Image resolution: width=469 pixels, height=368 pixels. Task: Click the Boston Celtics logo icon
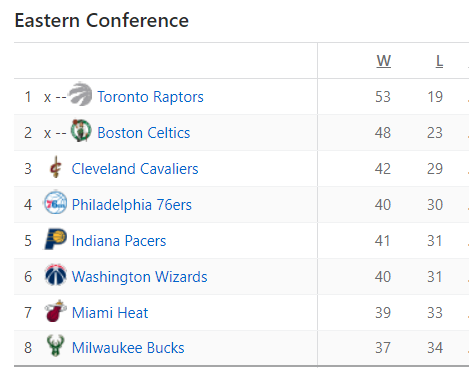click(81, 130)
